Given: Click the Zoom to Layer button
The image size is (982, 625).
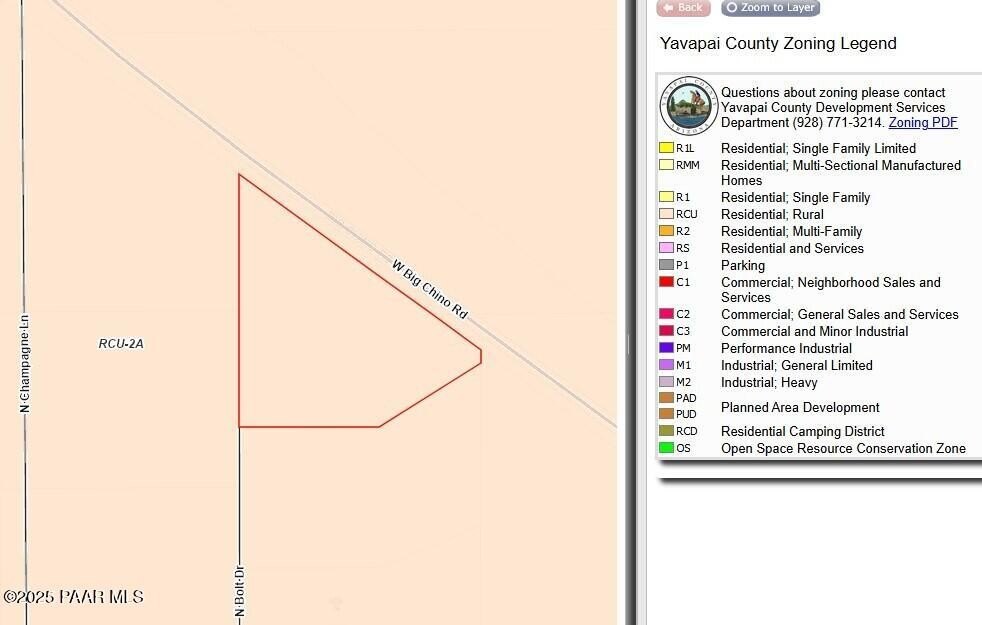Looking at the screenshot, I should click(770, 8).
